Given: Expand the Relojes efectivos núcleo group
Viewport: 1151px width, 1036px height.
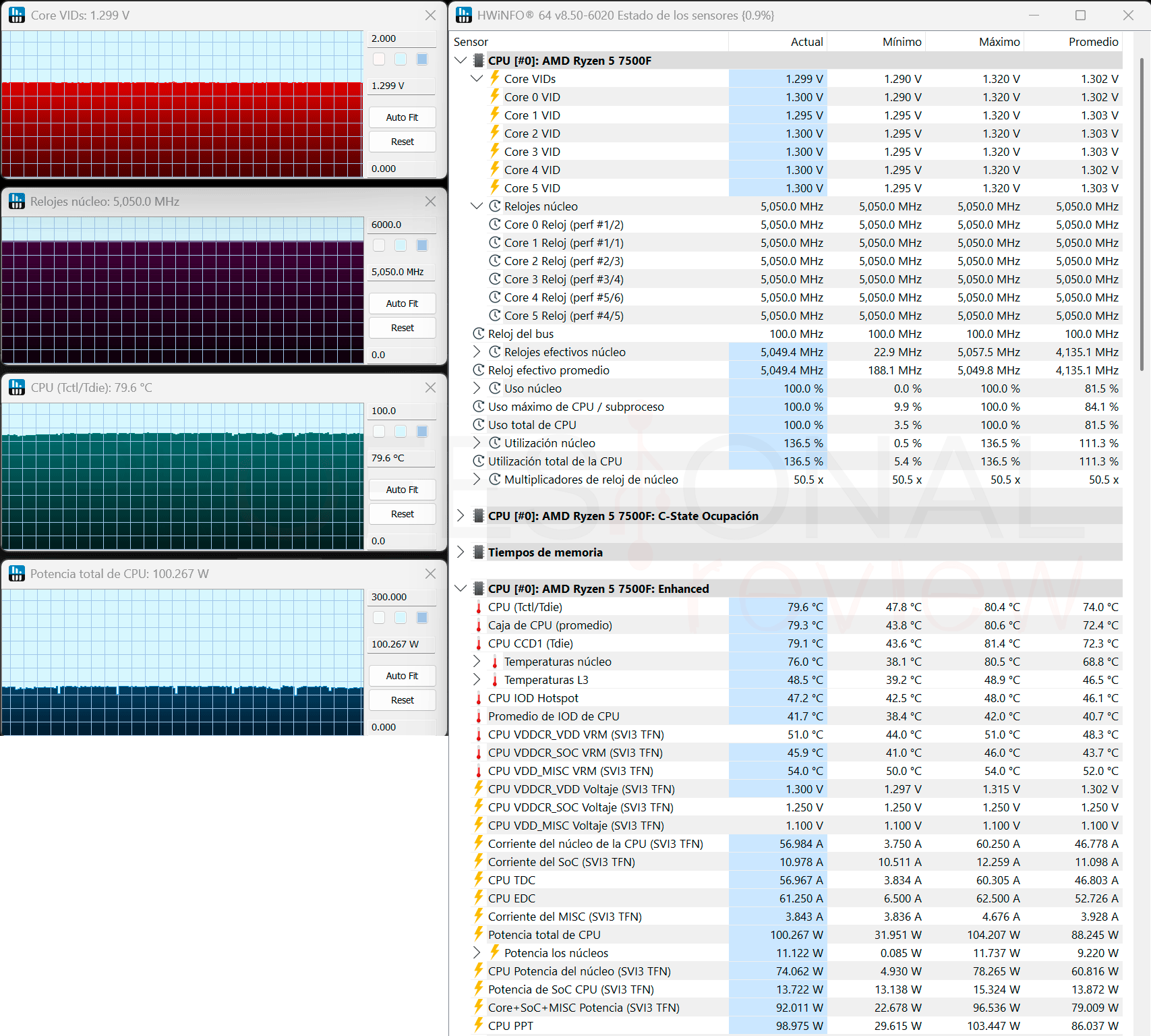Looking at the screenshot, I should click(477, 351).
